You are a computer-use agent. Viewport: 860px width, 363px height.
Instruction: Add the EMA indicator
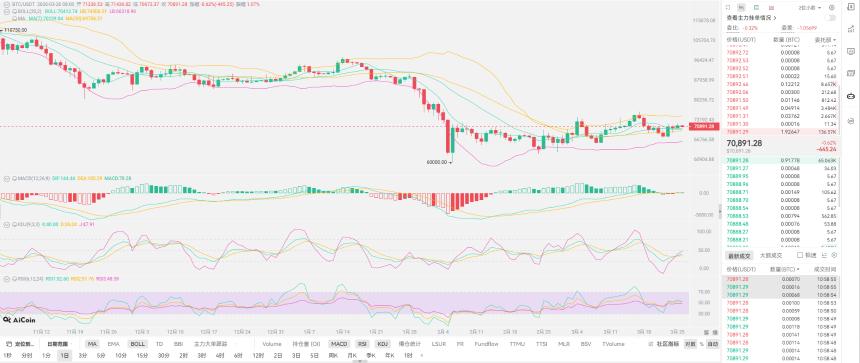[x=114, y=344]
